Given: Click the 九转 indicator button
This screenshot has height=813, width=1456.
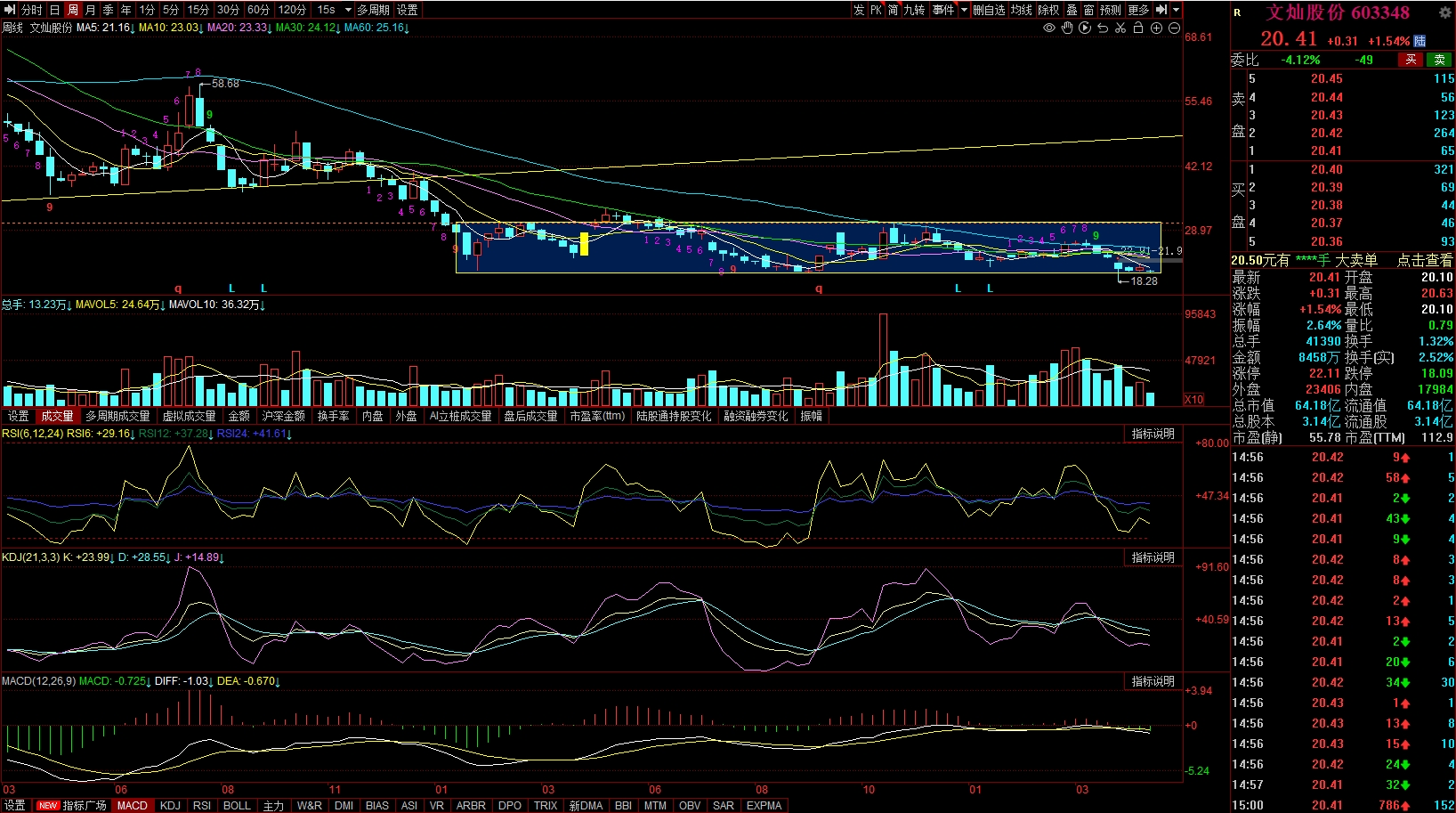Looking at the screenshot, I should (914, 10).
